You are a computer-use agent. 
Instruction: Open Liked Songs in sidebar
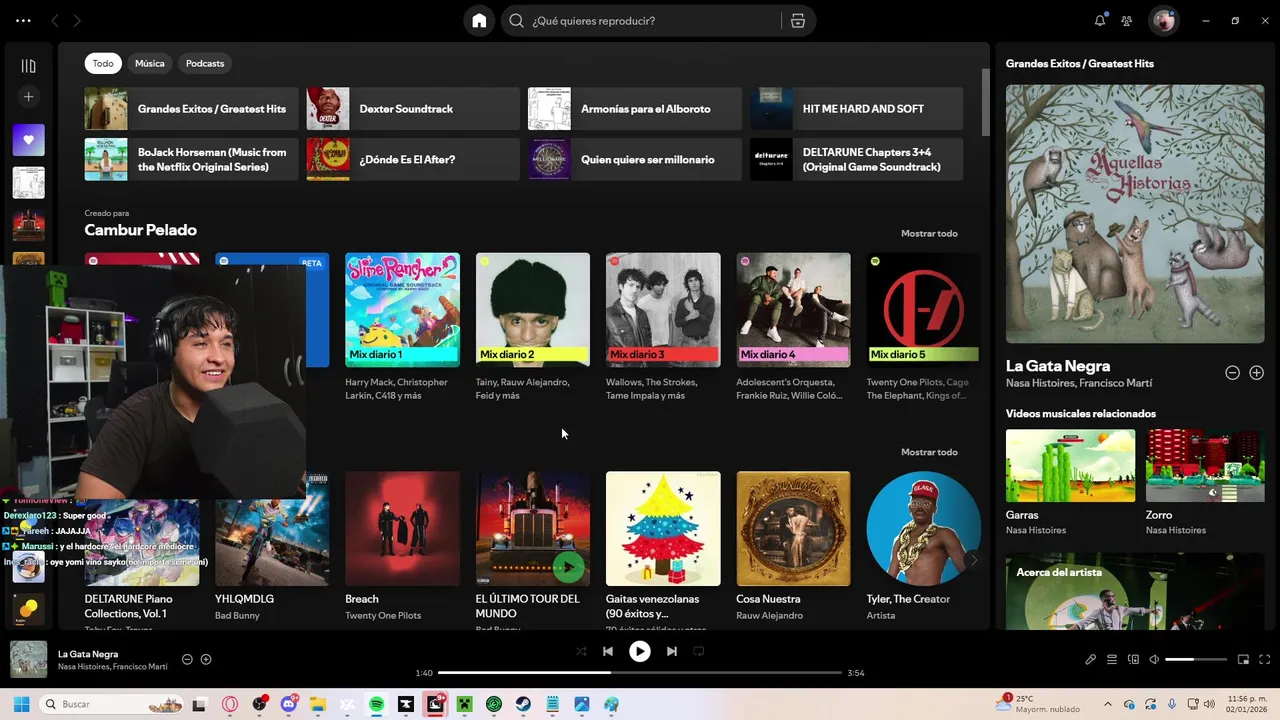click(28, 140)
